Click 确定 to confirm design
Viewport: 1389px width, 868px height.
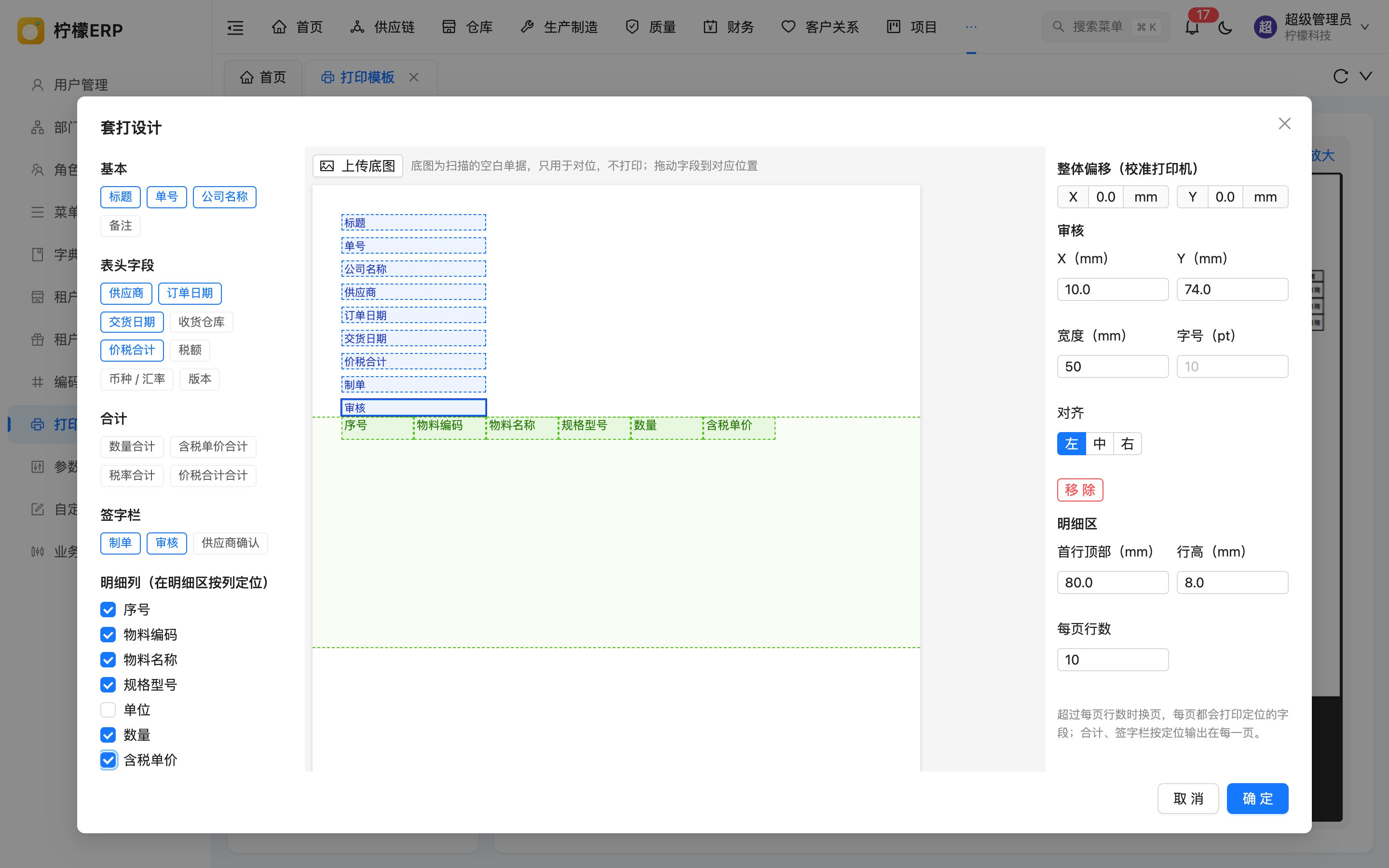(1257, 799)
